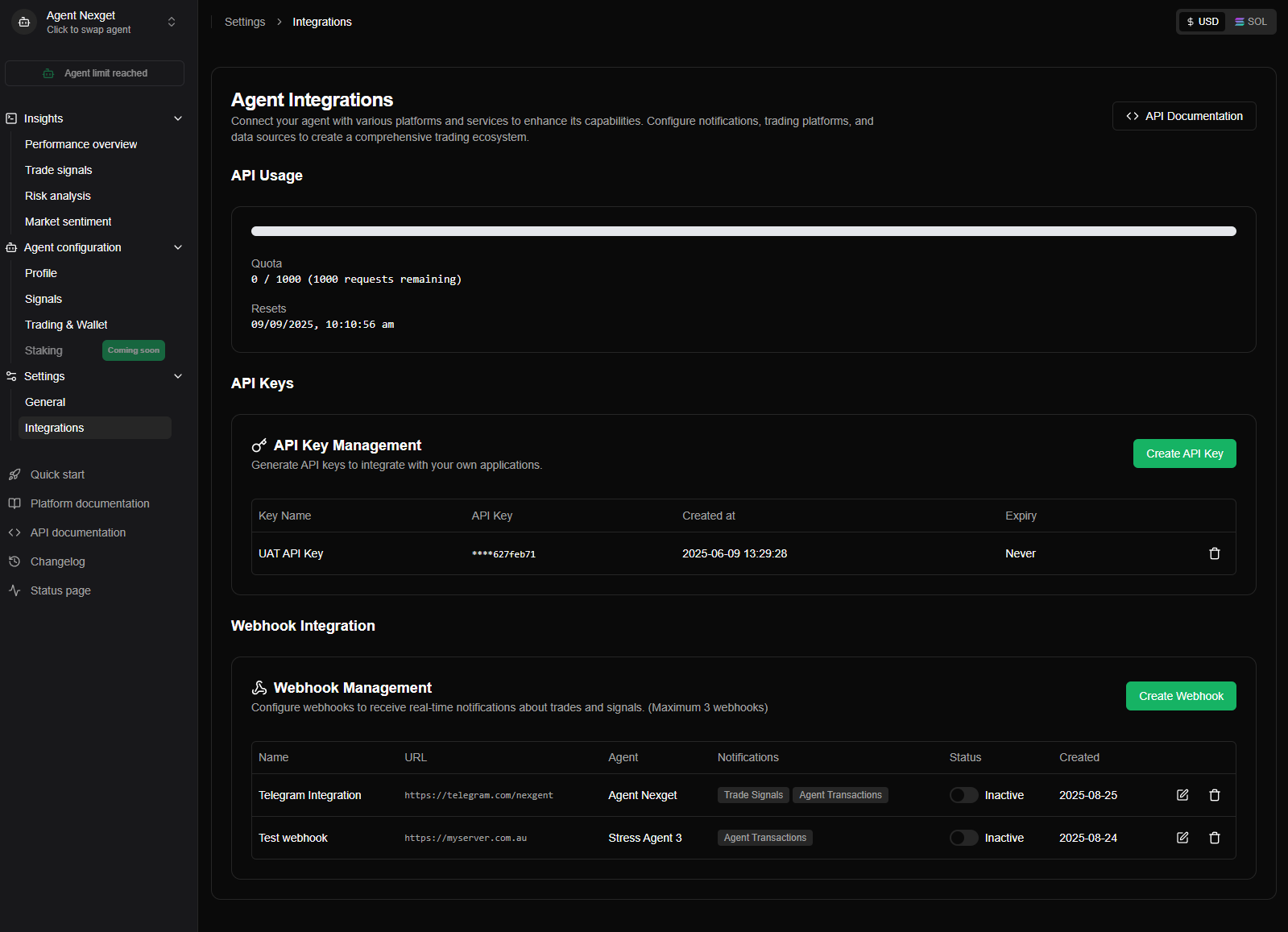Open the Profile page
This screenshot has width=1288, height=932.
(x=40, y=273)
